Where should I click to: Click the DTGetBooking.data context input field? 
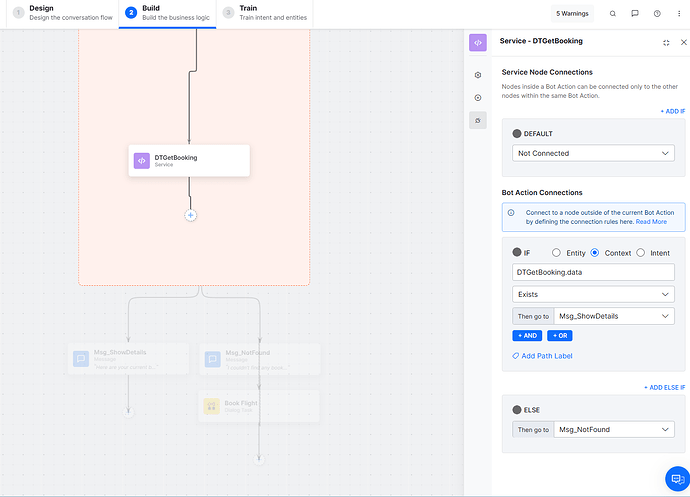point(593,272)
